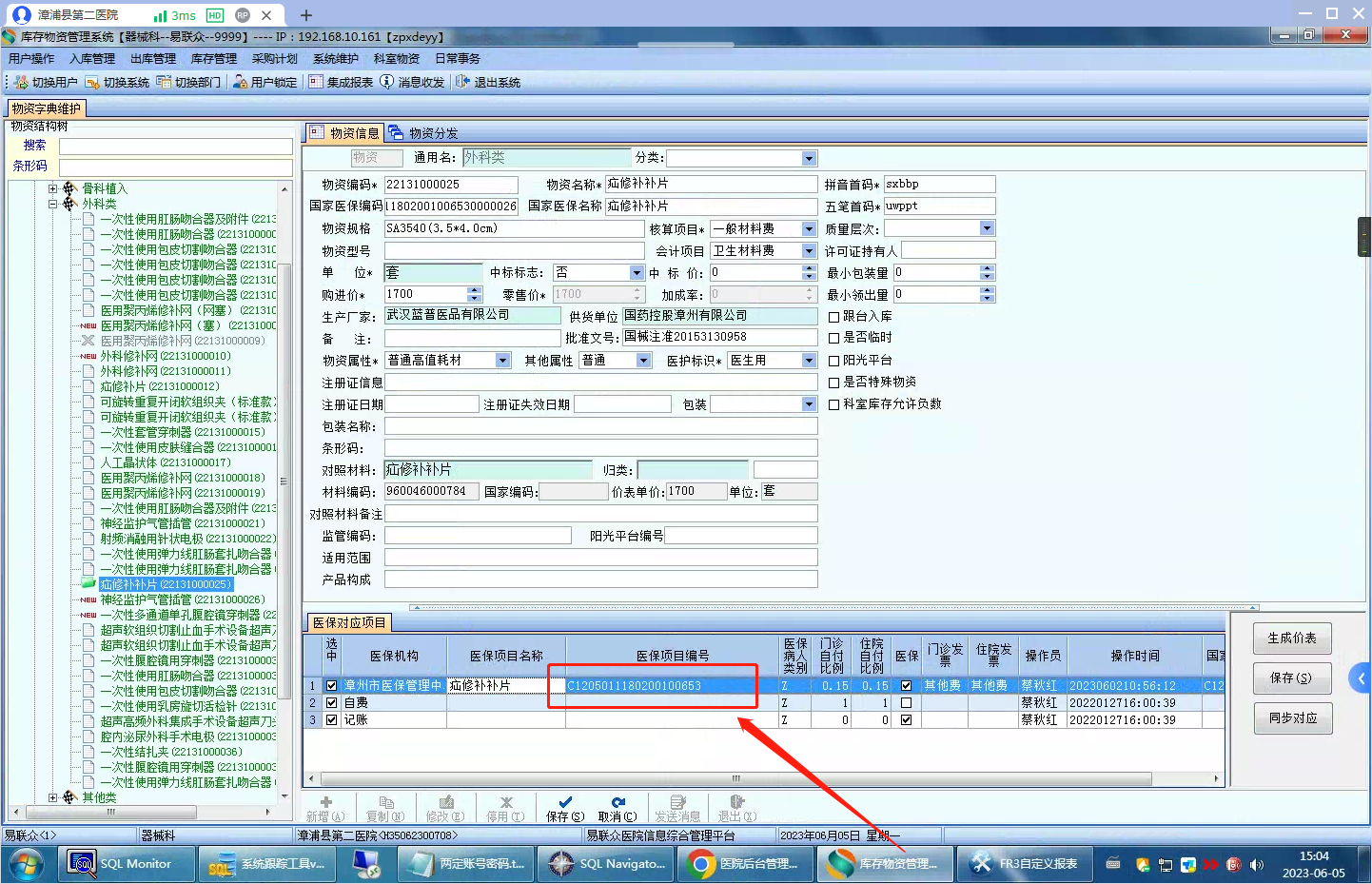The width and height of the screenshot is (1372, 884).
Task: Open FR3自定义报表 from the taskbar
Action: (1023, 864)
